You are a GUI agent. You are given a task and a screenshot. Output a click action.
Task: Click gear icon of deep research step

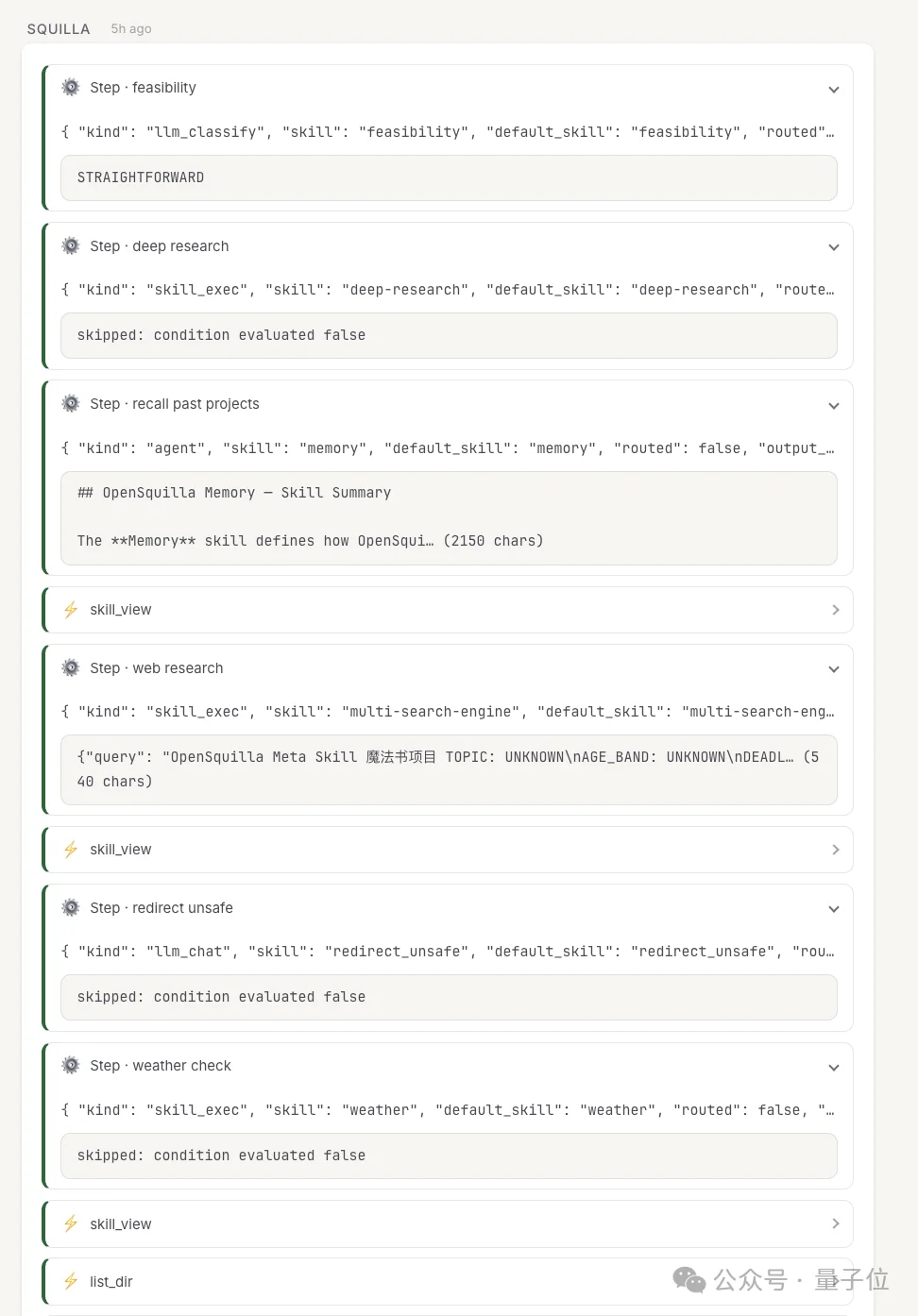[71, 246]
